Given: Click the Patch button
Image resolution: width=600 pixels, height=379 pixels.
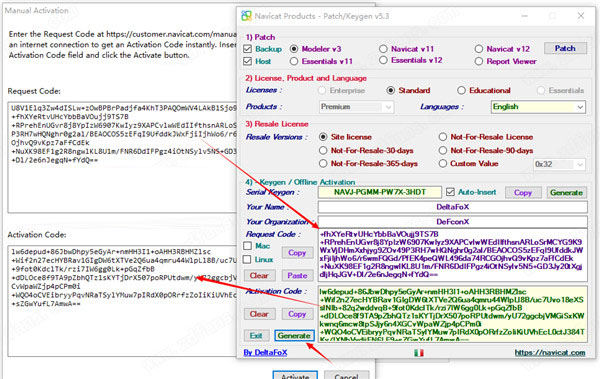Looking at the screenshot, I should (x=565, y=48).
